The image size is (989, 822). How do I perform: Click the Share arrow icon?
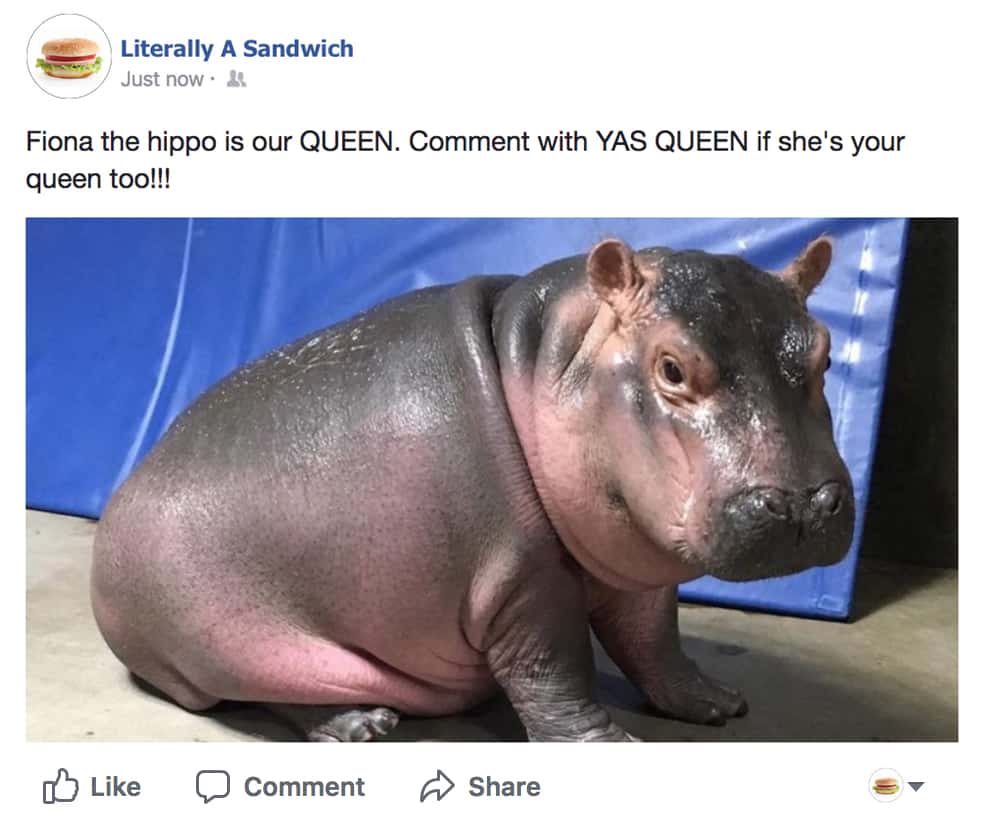tap(437, 786)
